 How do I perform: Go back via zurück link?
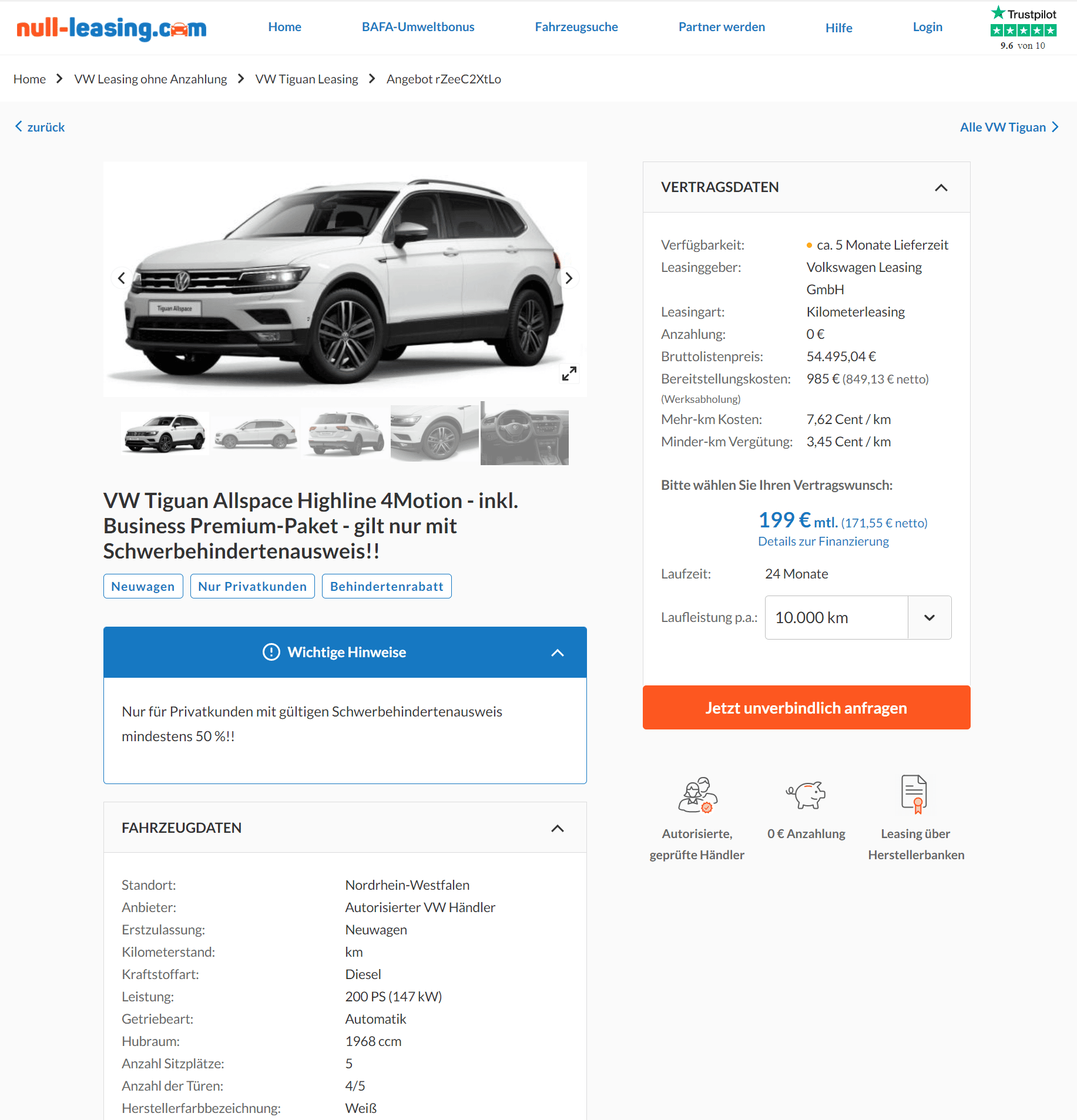tap(40, 127)
